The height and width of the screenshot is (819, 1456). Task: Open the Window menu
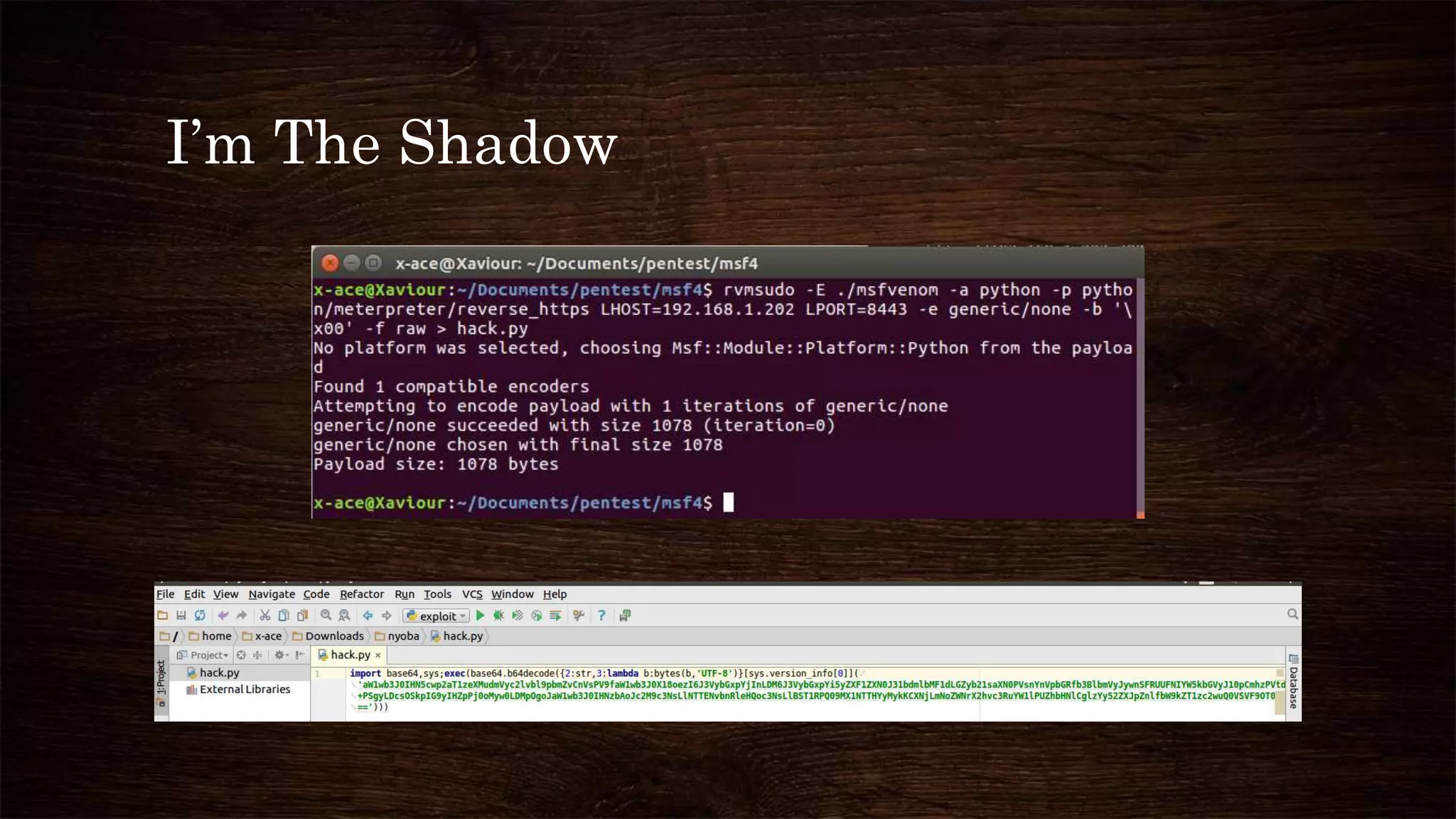pyautogui.click(x=513, y=594)
